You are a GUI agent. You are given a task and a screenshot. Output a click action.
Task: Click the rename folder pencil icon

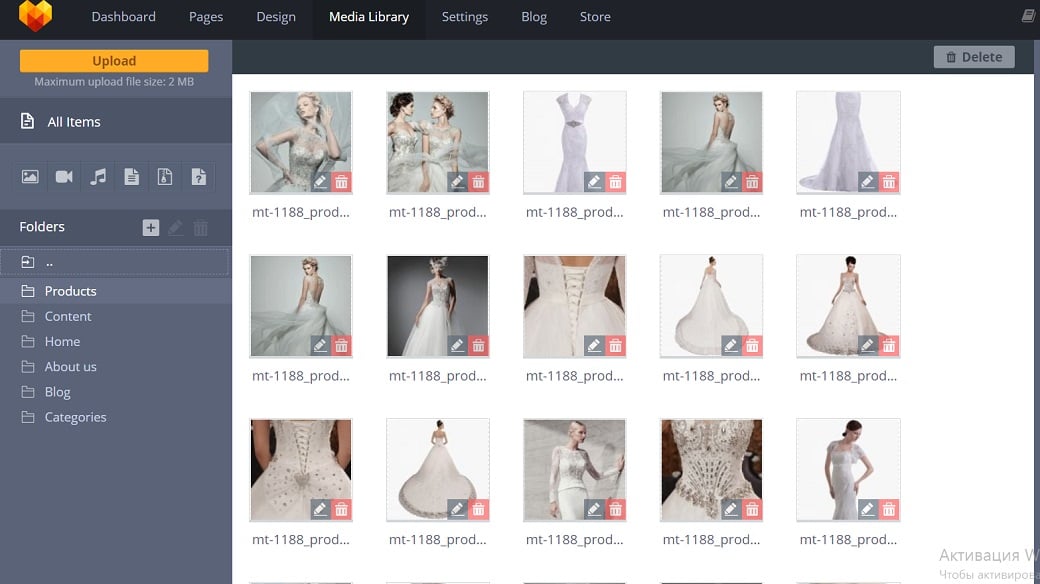pyautogui.click(x=175, y=228)
